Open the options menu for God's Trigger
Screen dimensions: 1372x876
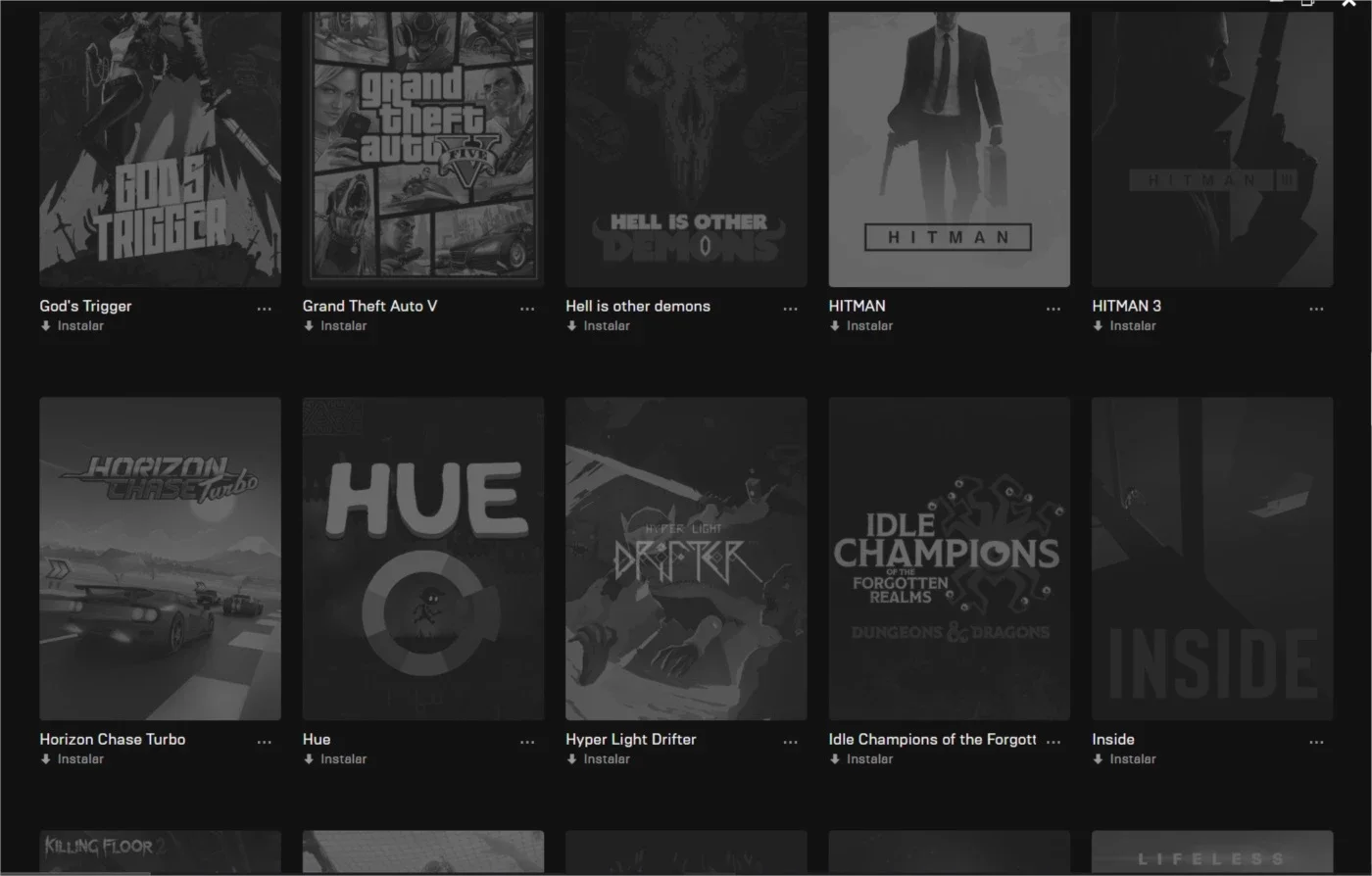(265, 309)
